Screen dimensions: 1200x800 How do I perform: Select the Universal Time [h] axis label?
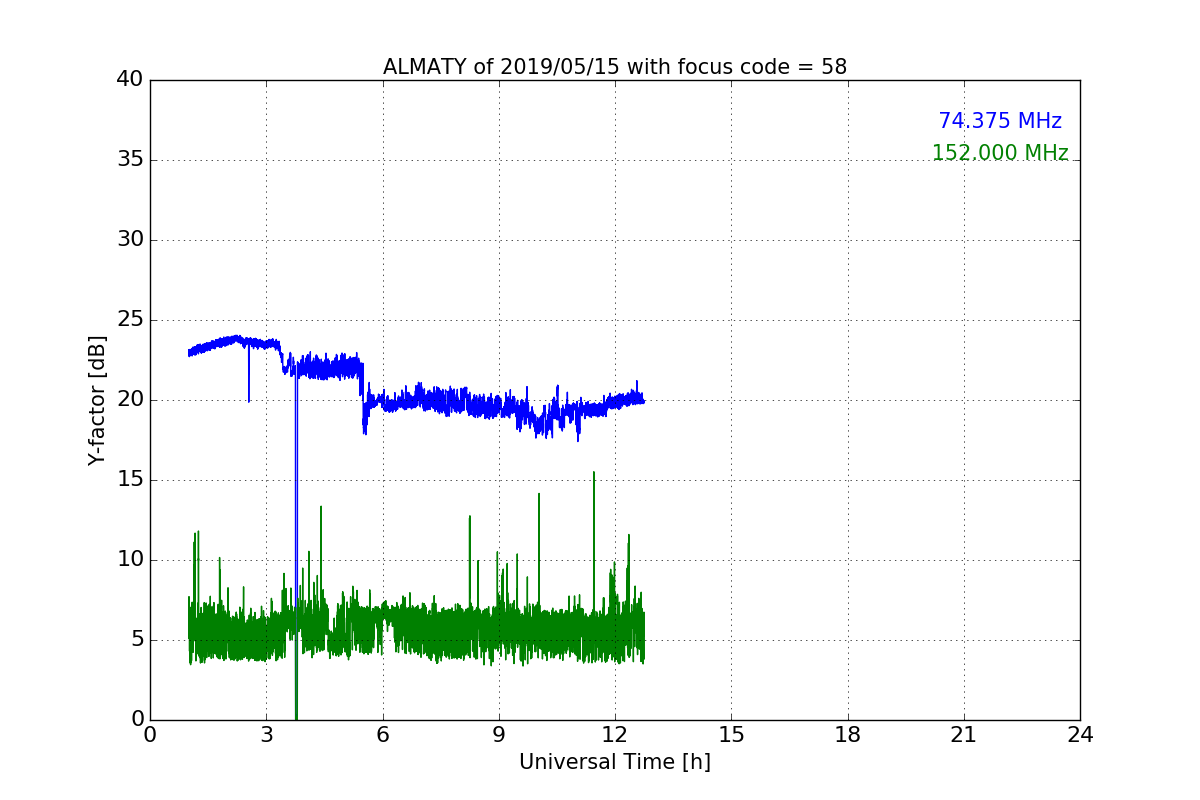[x=615, y=762]
